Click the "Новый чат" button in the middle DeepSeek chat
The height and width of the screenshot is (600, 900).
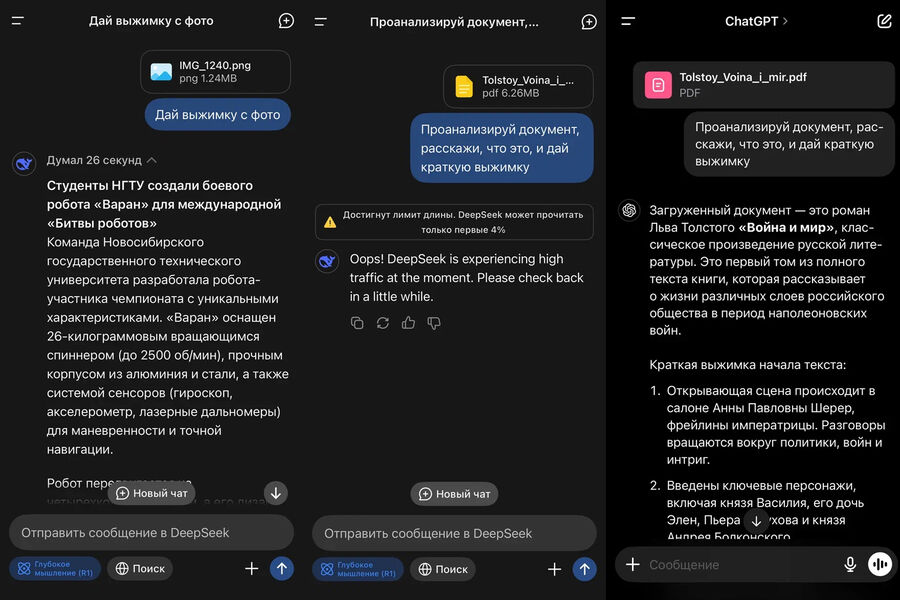coord(454,494)
